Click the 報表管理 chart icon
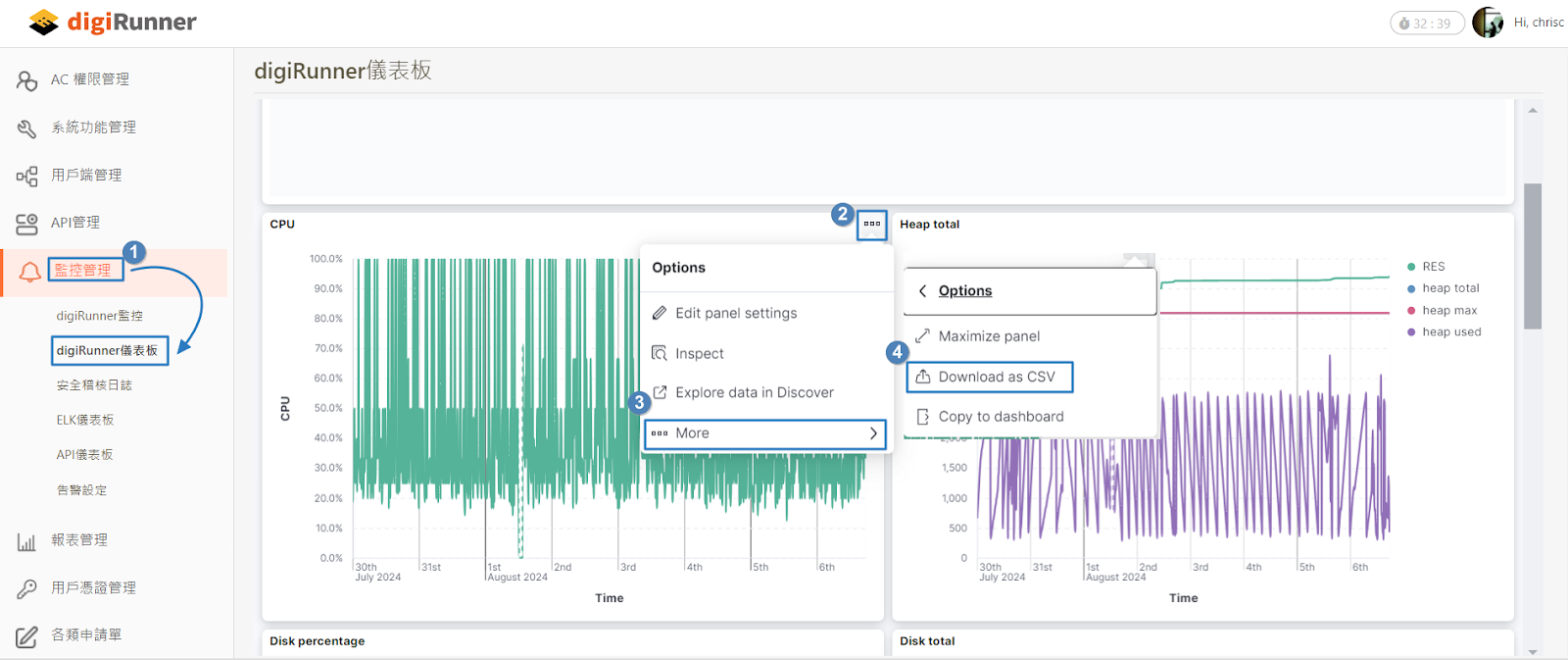Screen dimensions: 1568x660 26,541
